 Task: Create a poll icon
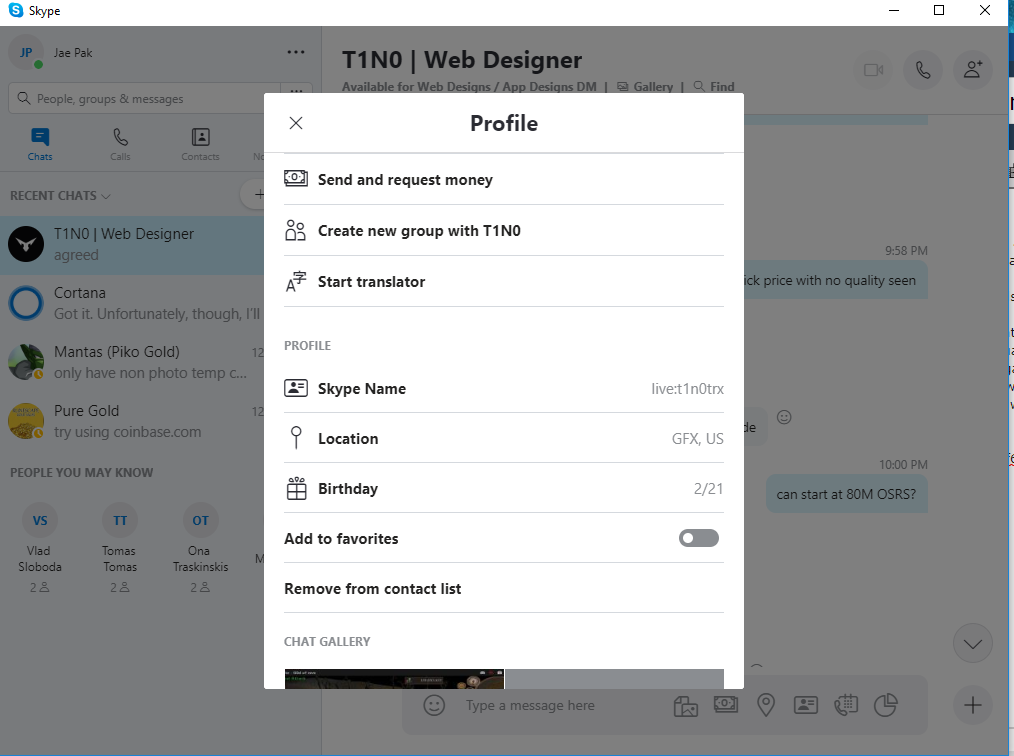[885, 705]
